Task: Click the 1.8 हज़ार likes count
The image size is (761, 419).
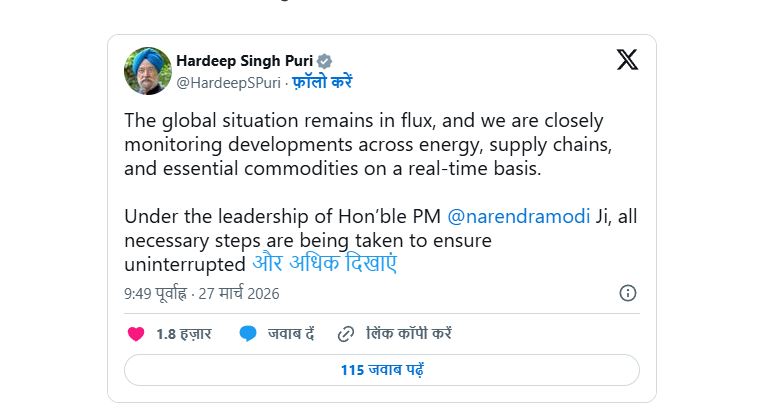Action: coord(183,334)
